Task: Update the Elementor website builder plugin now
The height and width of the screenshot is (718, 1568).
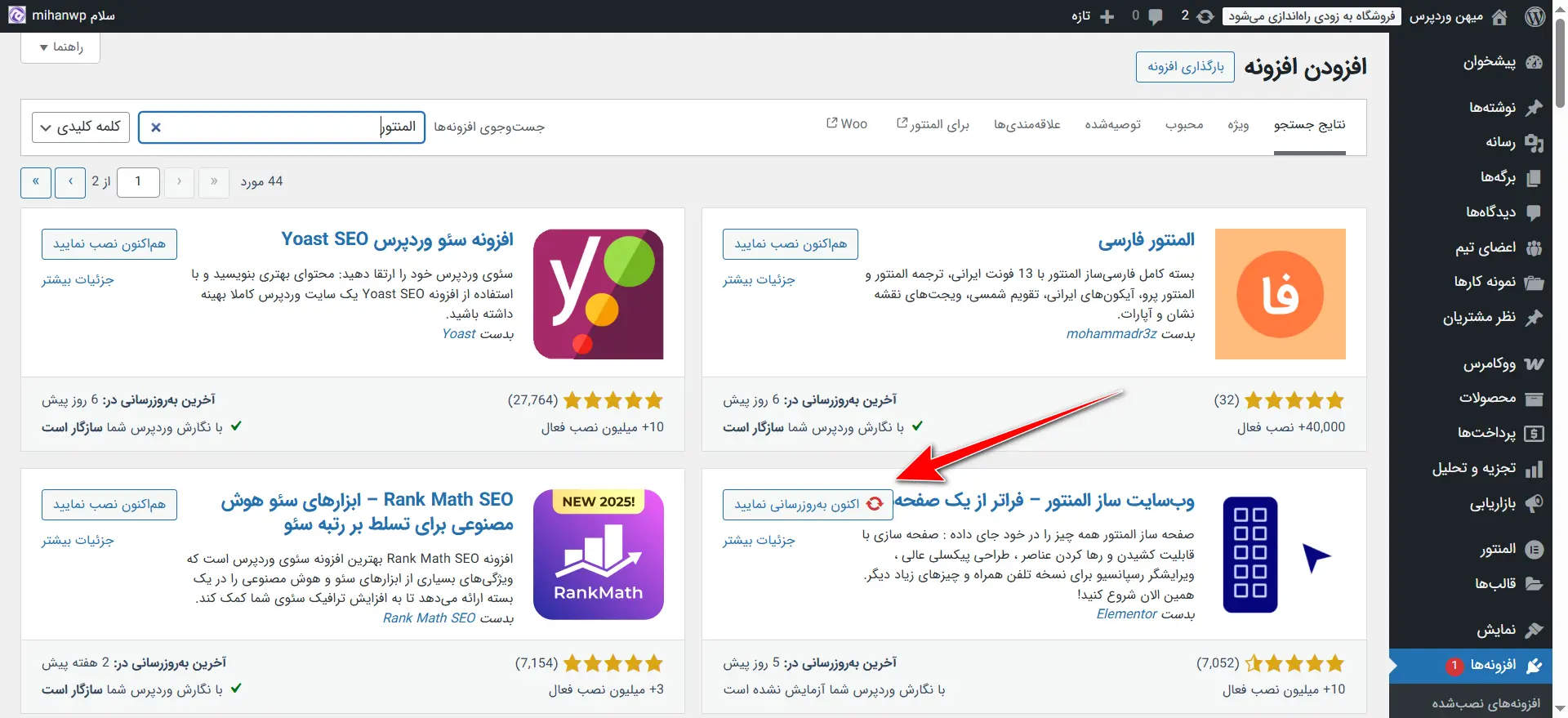Action: [x=808, y=505]
